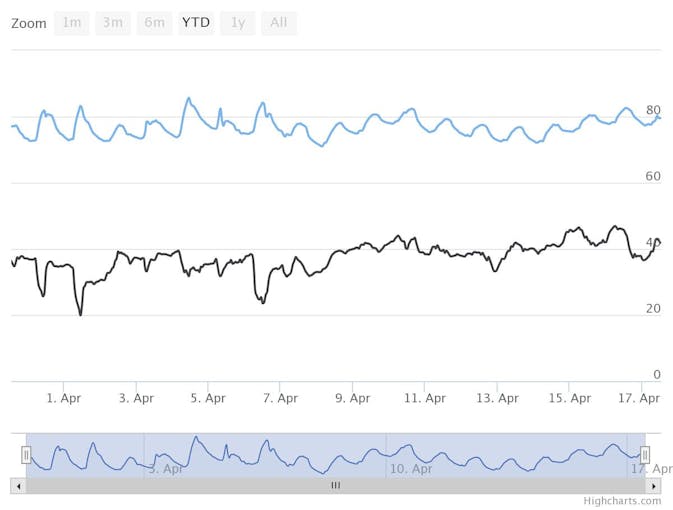673x510 pixels.
Task: Click the navigator right range handle
Action: (x=645, y=455)
